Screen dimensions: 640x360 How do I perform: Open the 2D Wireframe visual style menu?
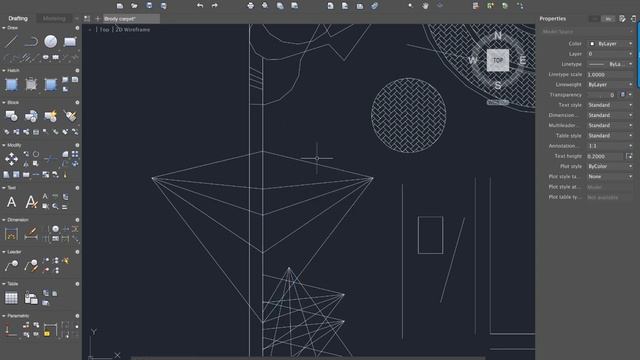pyautogui.click(x=133, y=29)
